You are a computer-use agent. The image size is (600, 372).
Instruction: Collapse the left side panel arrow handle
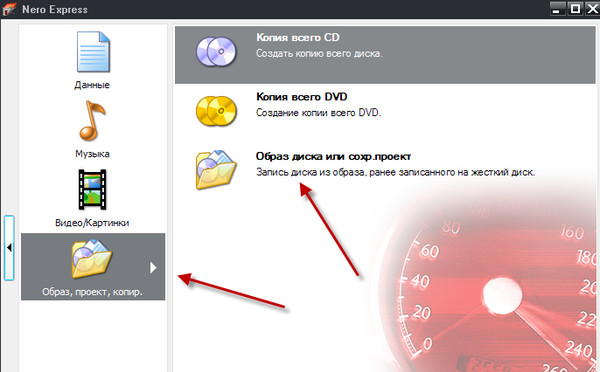[9, 248]
